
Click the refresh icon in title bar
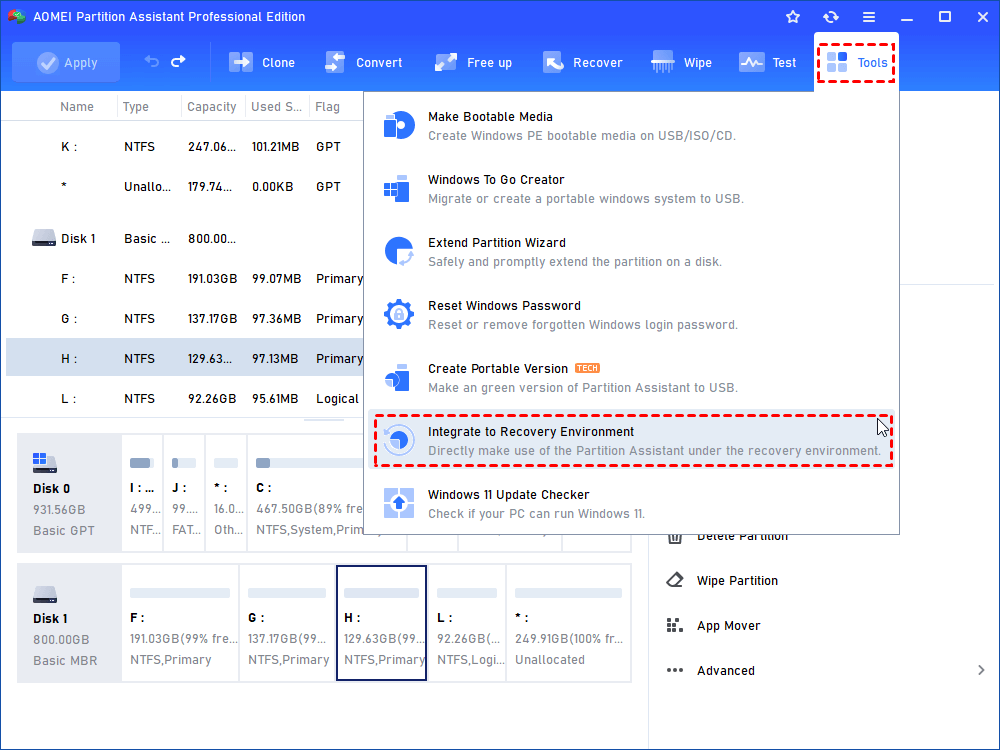(830, 17)
